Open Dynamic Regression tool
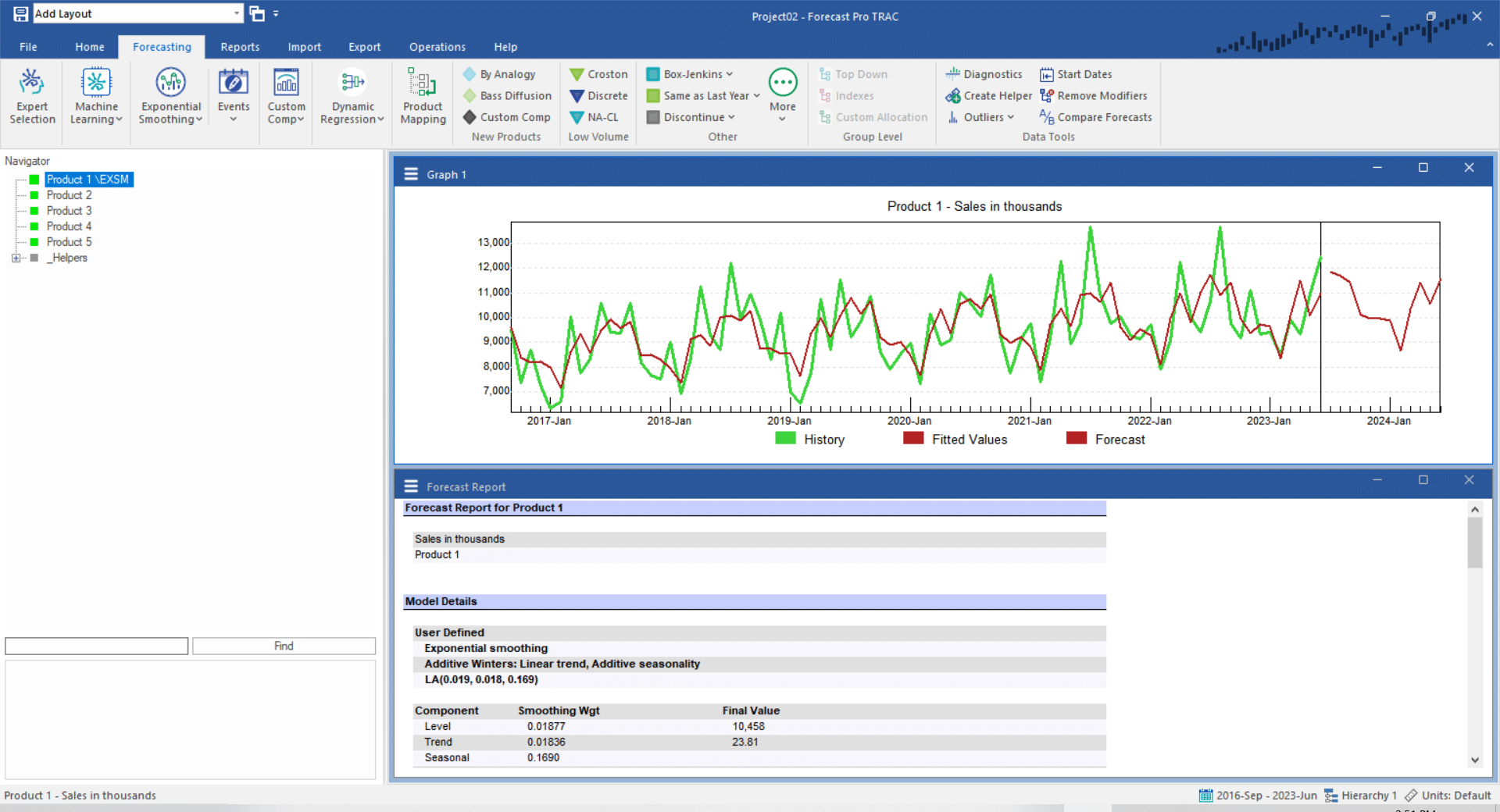This screenshot has height=812, width=1500. 352,96
